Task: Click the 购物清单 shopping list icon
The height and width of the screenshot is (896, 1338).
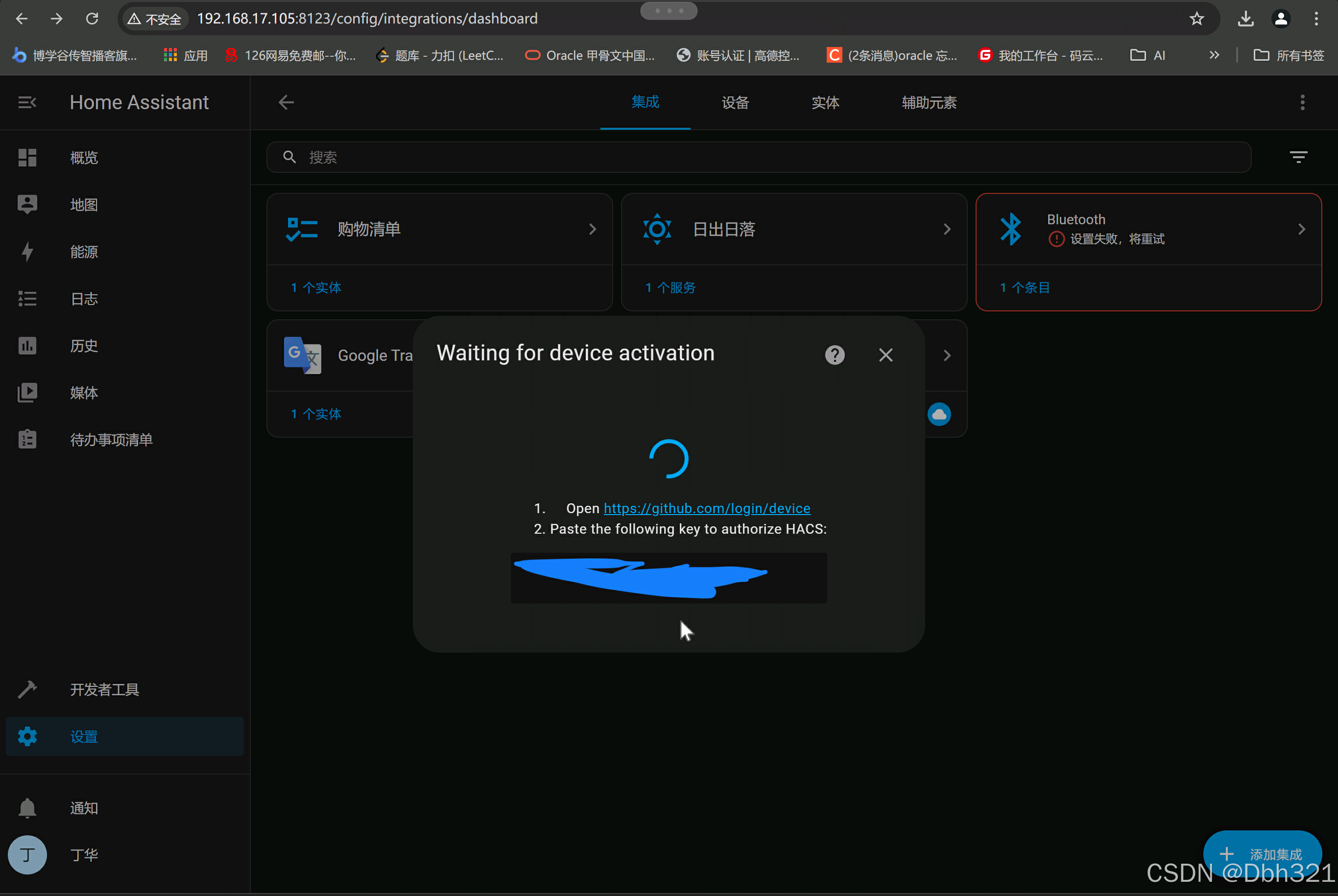Action: tap(302, 229)
